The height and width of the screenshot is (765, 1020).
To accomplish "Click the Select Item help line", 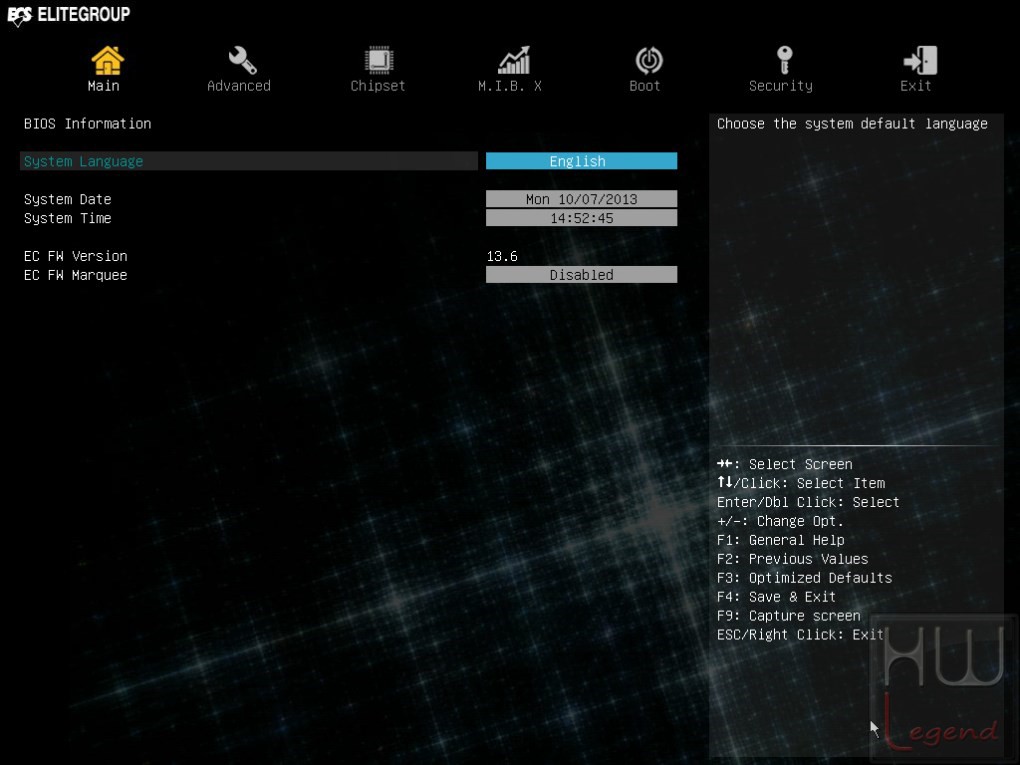I will [x=801, y=483].
